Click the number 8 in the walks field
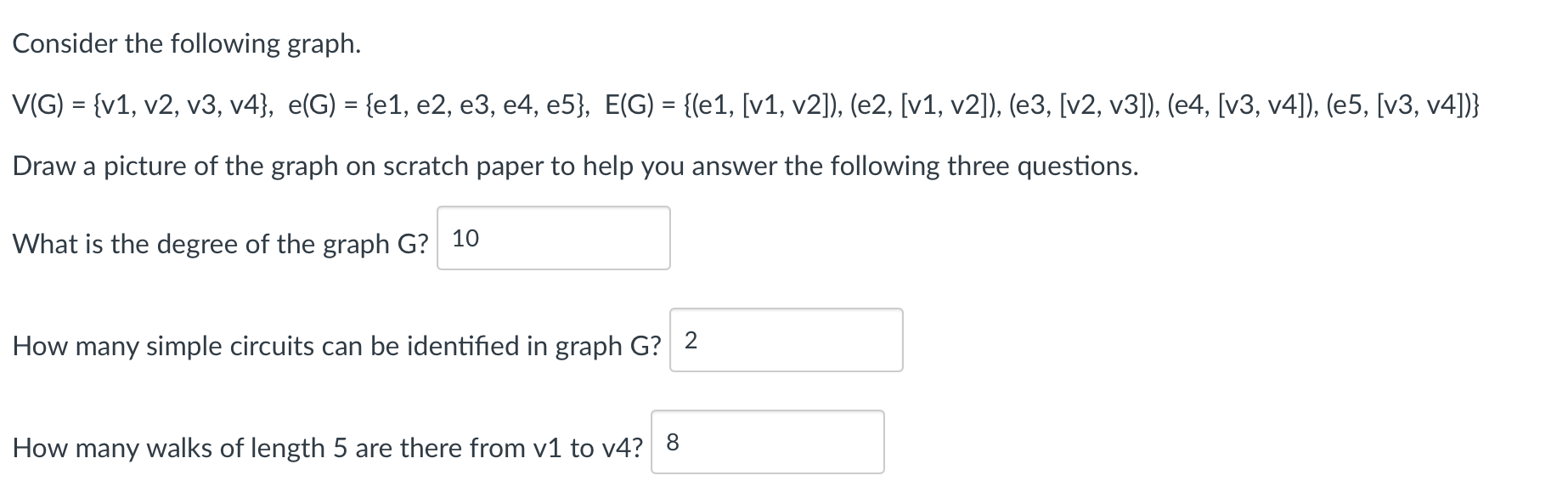Screen dimensions: 1568x498 [673, 443]
